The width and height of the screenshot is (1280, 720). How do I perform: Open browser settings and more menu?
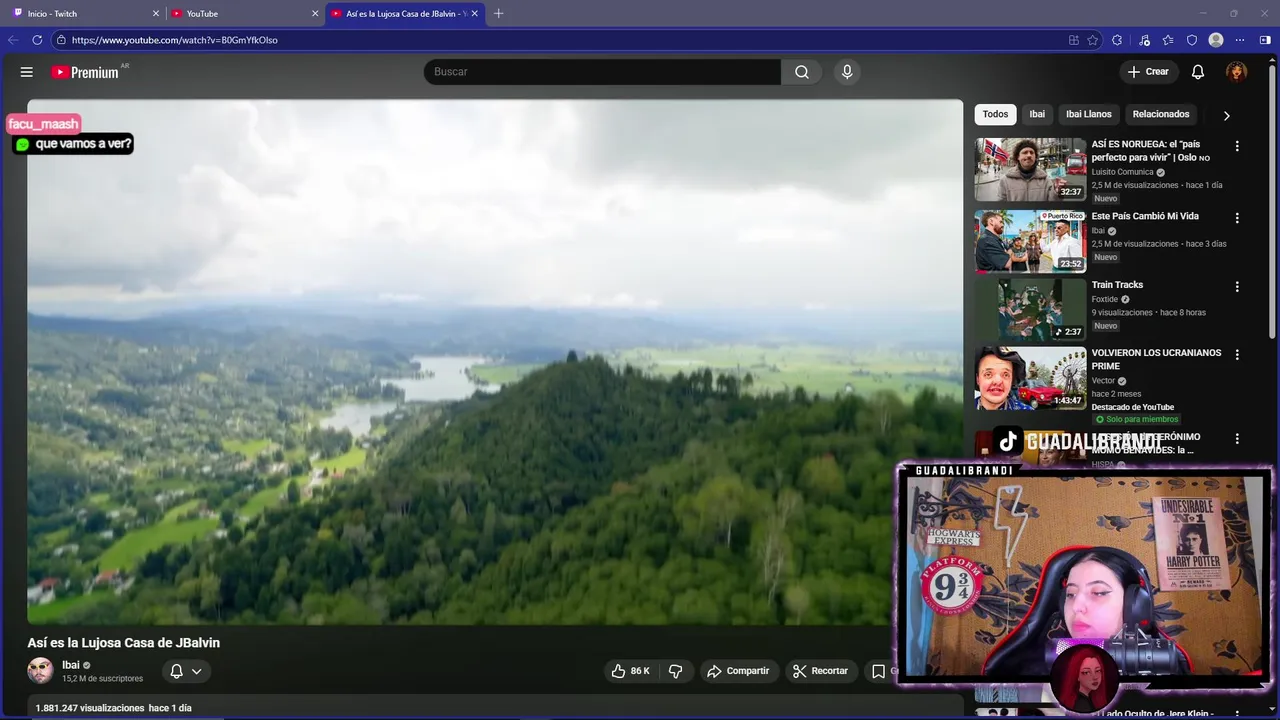click(x=1240, y=40)
